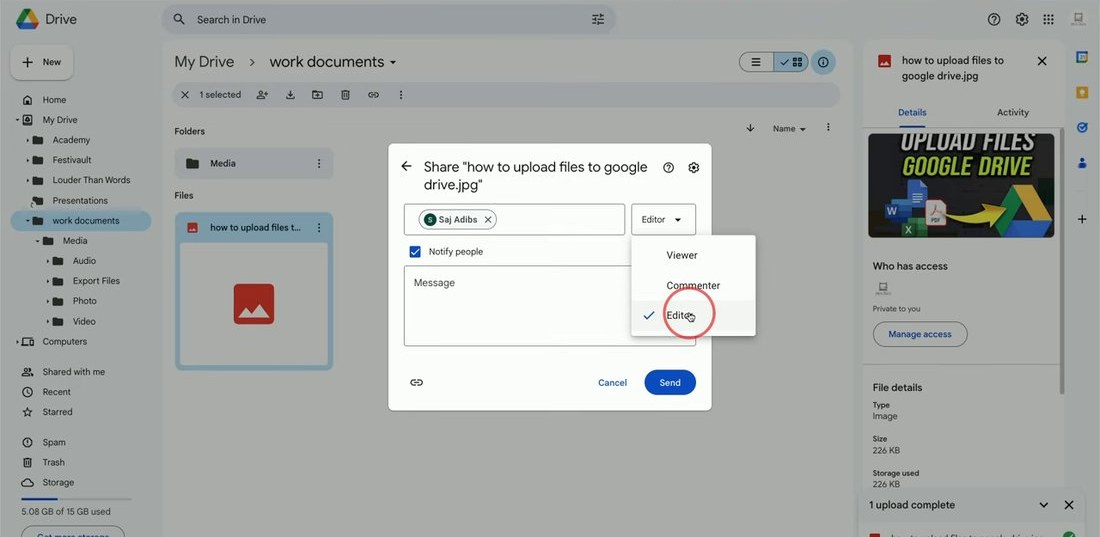This screenshot has height=537, width=1100.
Task: Switch to list layout view
Action: click(756, 62)
